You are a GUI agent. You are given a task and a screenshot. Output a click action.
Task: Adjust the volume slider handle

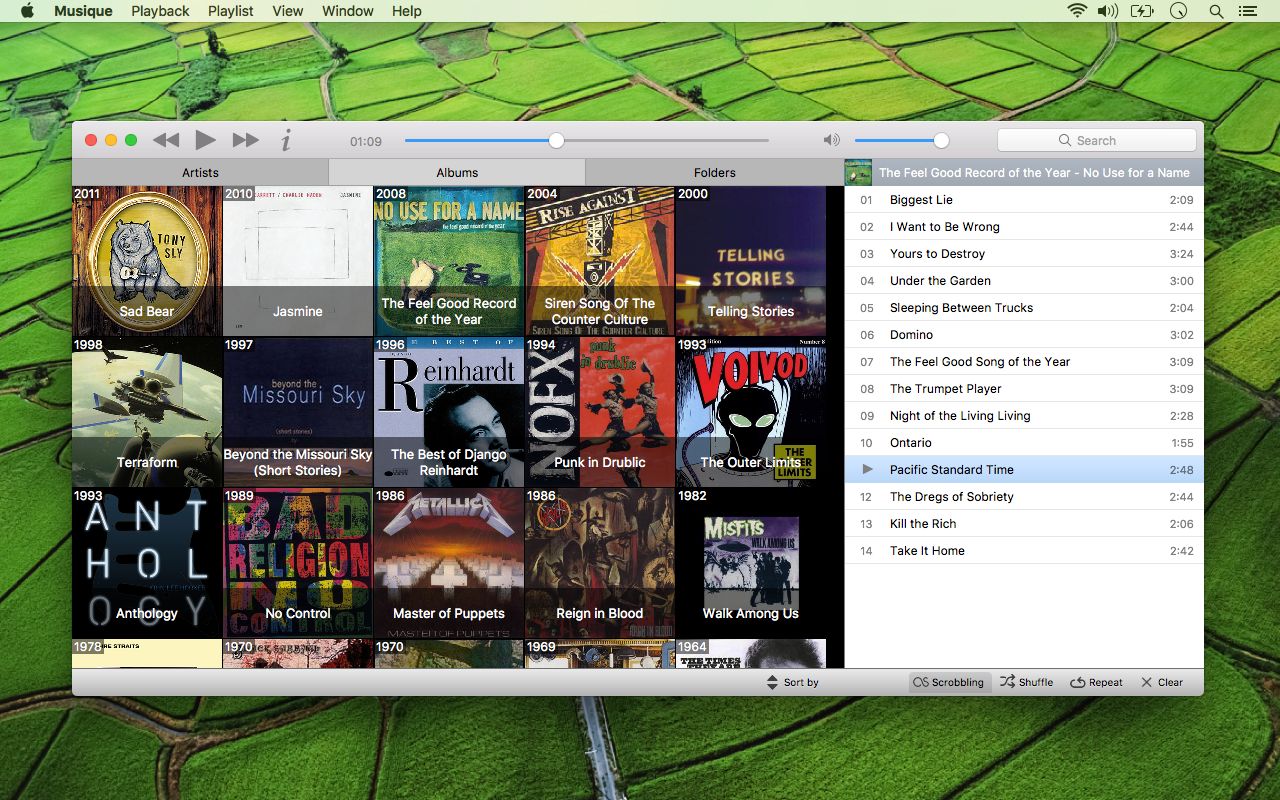click(941, 140)
